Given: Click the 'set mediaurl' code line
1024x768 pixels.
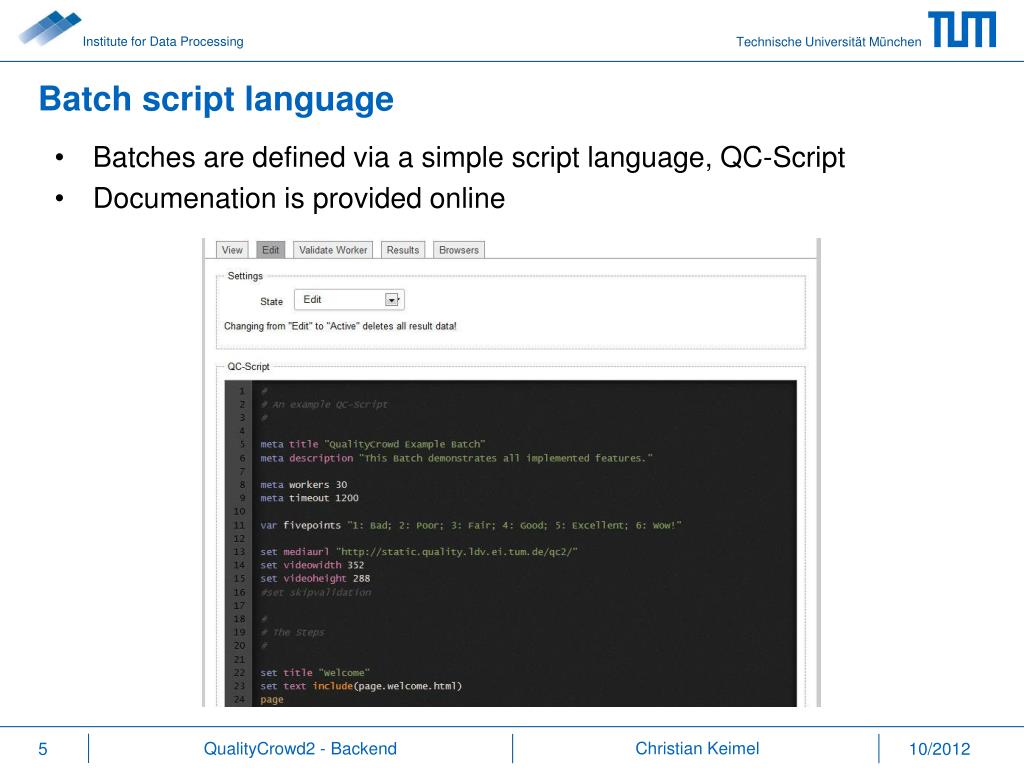Looking at the screenshot, I should (419, 552).
